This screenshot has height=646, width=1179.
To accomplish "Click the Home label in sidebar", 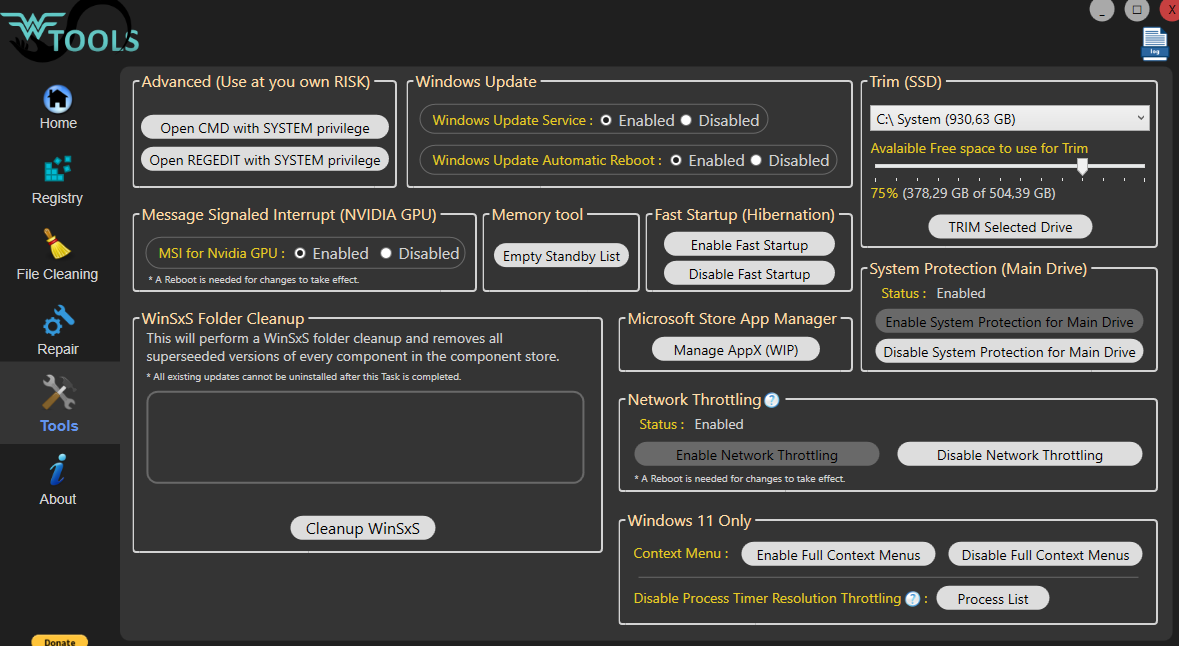I will [x=58, y=123].
